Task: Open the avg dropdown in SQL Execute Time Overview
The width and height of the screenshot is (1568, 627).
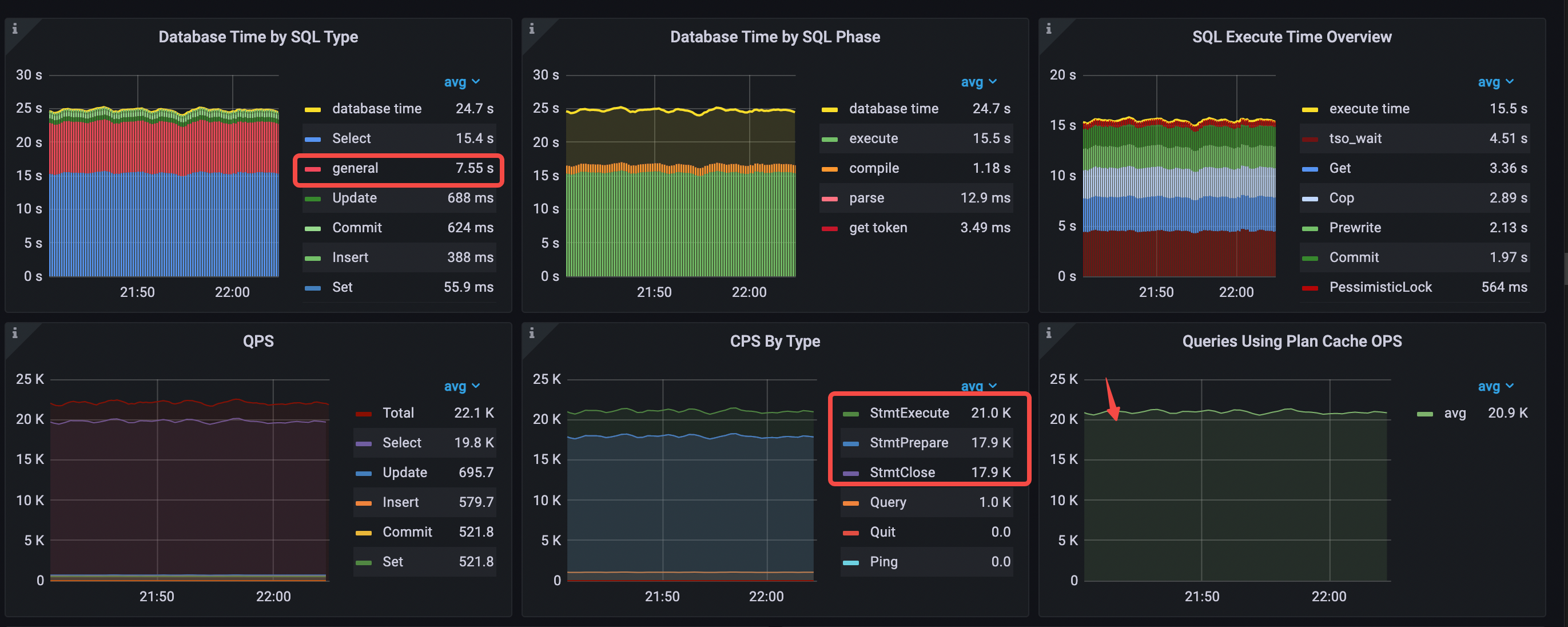Action: (1495, 82)
